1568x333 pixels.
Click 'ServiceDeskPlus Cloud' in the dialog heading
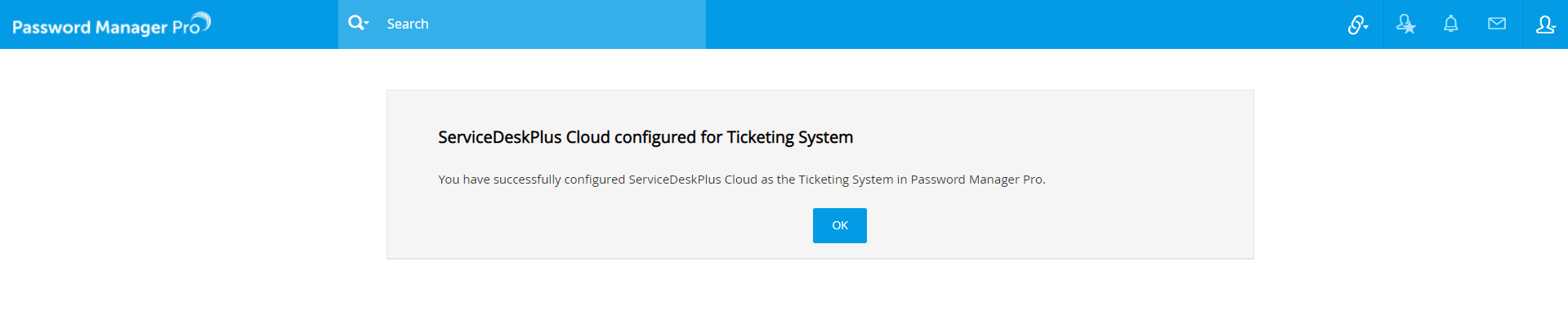(x=524, y=137)
